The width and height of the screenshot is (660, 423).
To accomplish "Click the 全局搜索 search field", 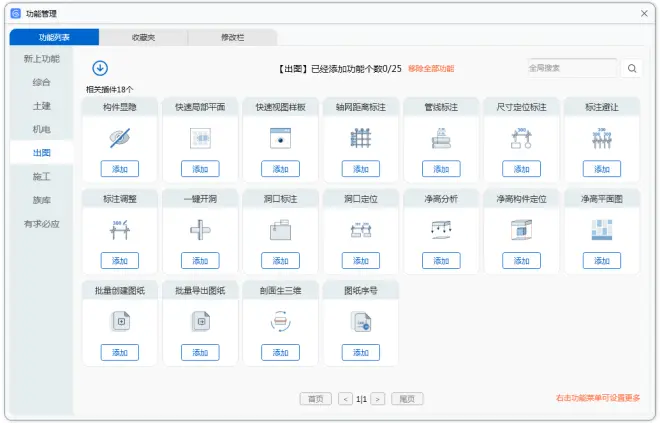I will (x=572, y=68).
